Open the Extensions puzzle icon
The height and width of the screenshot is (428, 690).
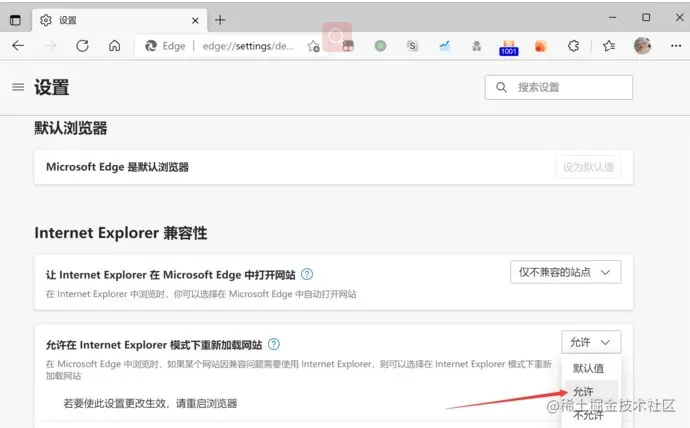[x=573, y=46]
